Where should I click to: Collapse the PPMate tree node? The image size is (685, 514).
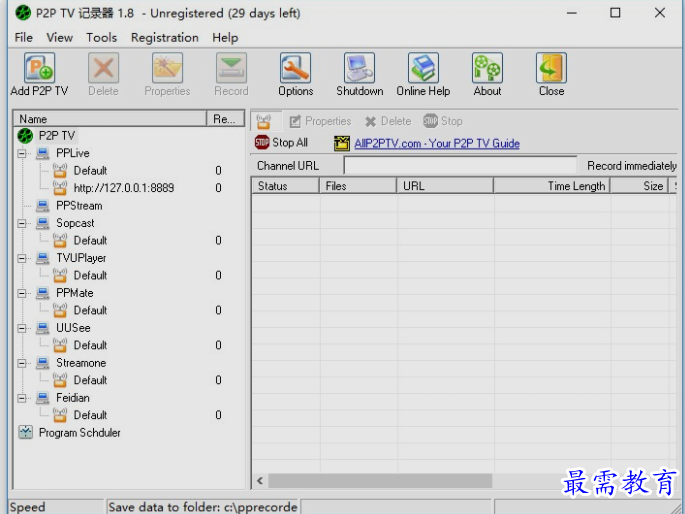click(21, 293)
